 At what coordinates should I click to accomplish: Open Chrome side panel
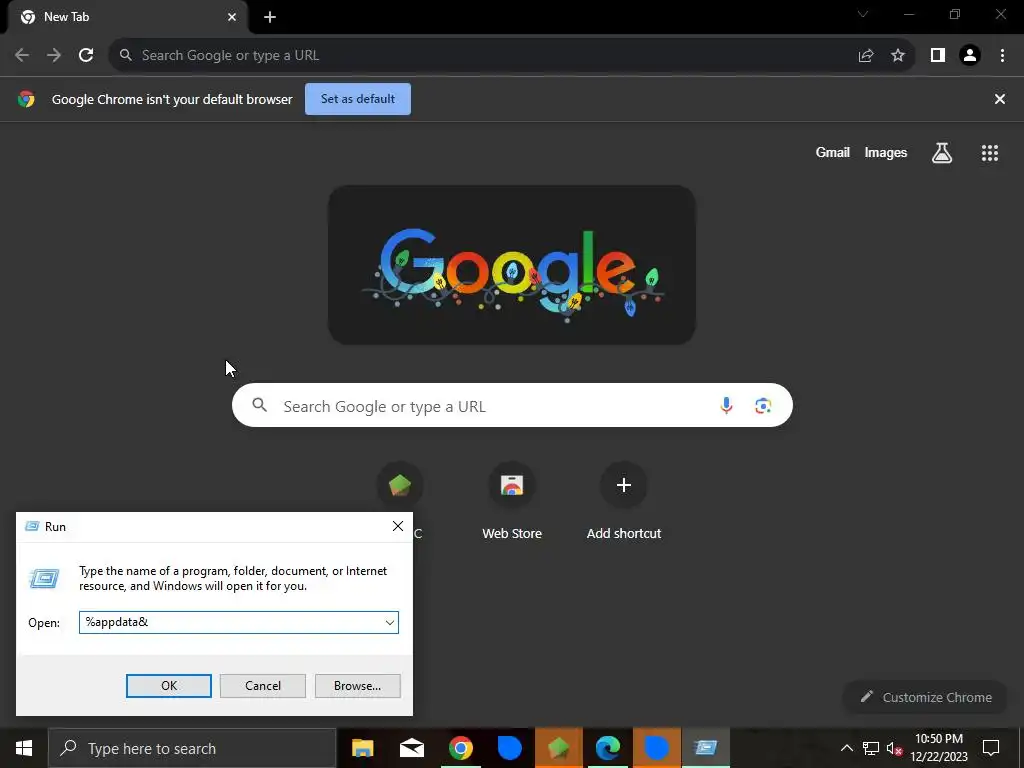click(938, 56)
